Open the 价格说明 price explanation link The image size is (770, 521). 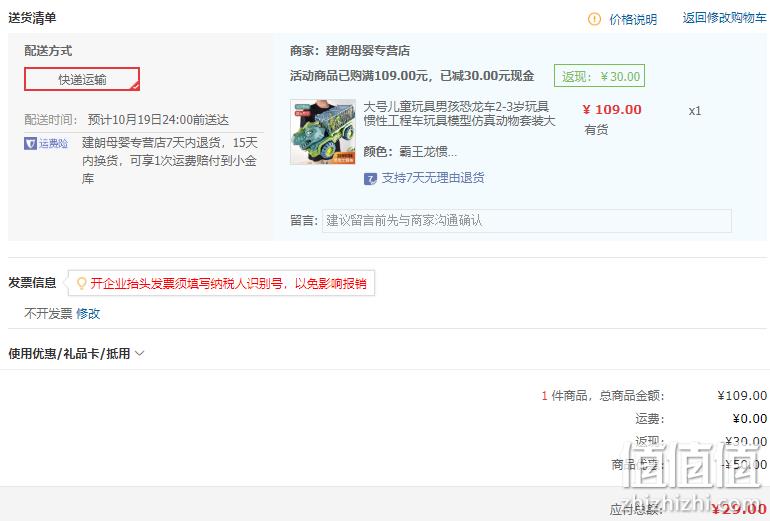click(633, 19)
